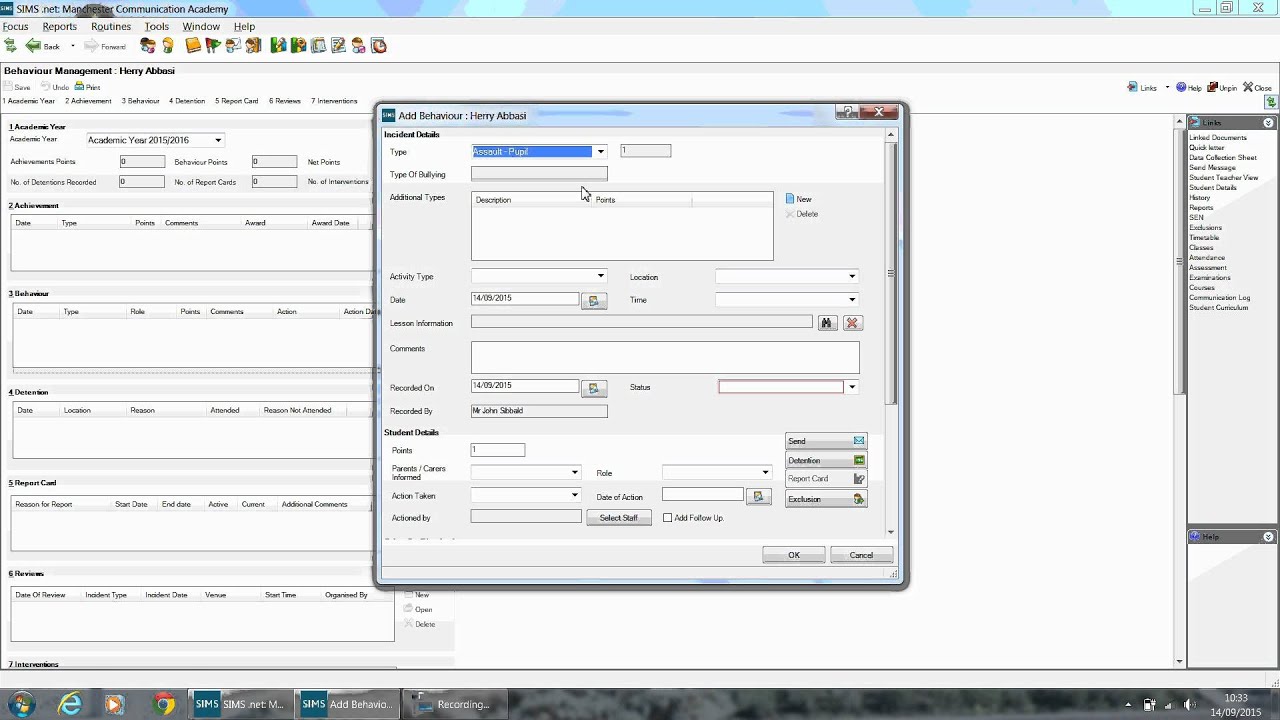Click the calendar pages toolbar icon
1280x720 pixels.
click(x=318, y=46)
